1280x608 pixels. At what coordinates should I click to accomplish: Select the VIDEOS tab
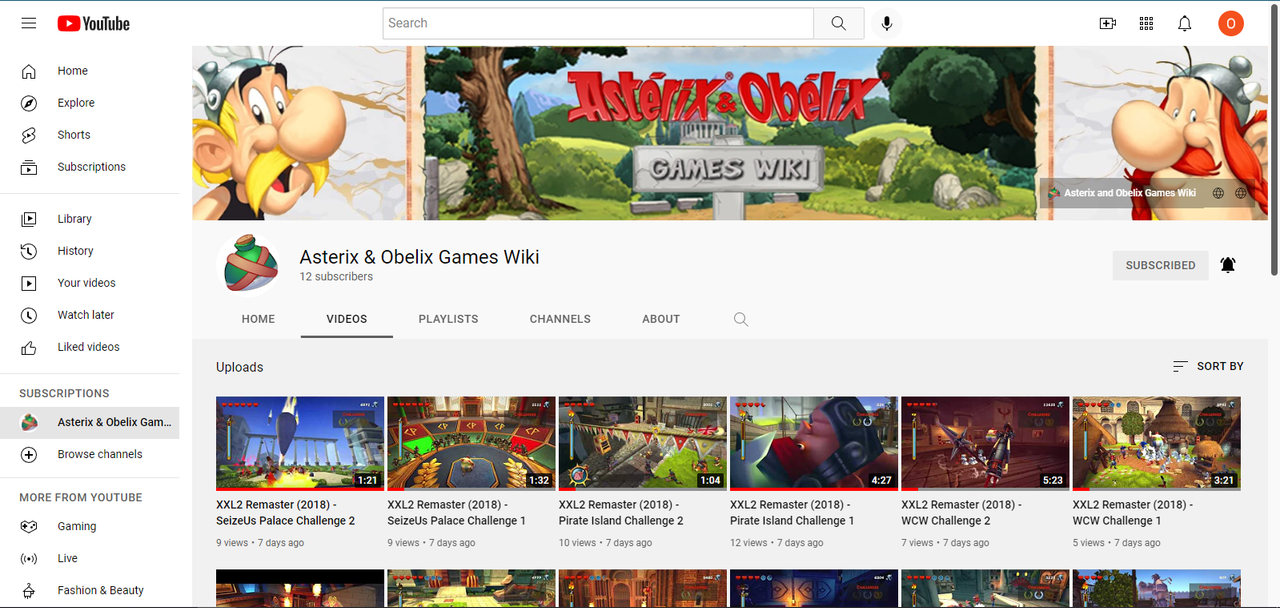(x=347, y=319)
